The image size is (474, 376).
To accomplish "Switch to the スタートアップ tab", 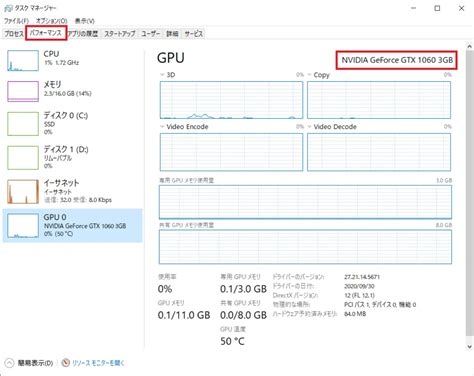I will point(120,34).
